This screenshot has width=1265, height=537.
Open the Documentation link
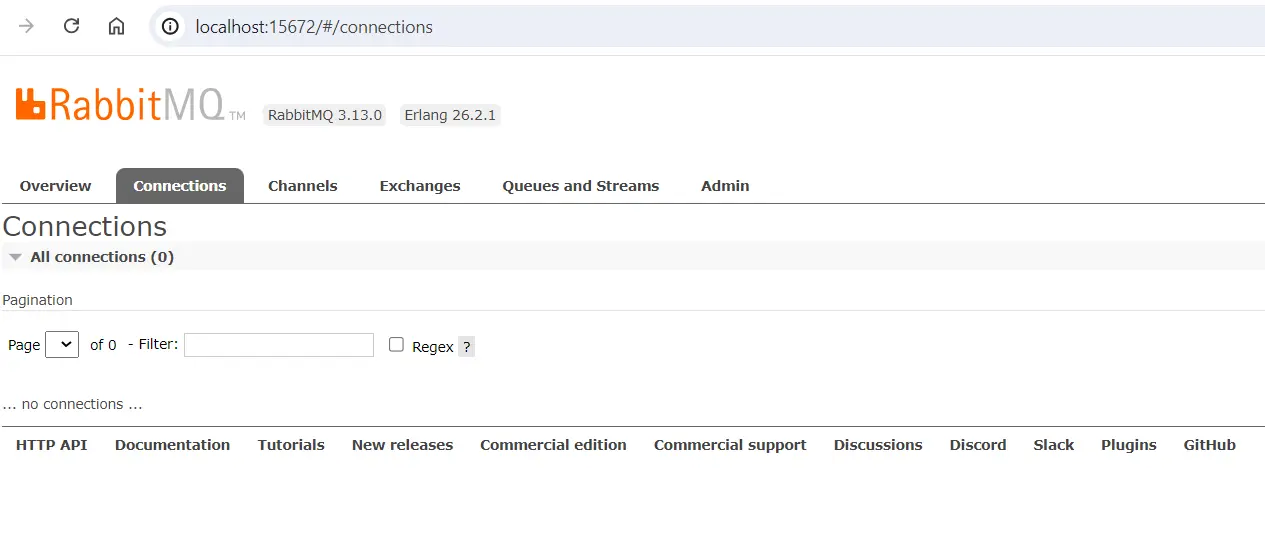[x=172, y=445]
